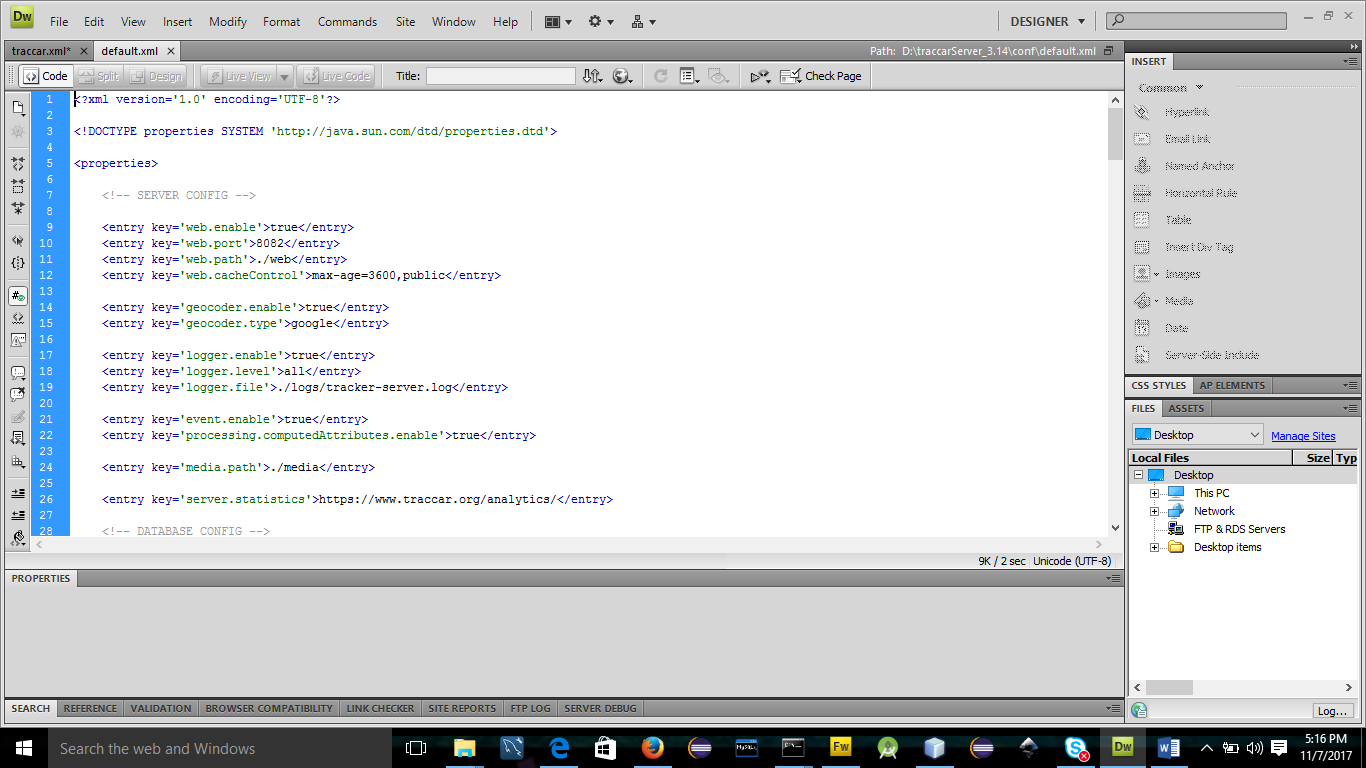Viewport: 1366px width, 768px height.
Task: Click the Title input field
Action: [x=500, y=76]
